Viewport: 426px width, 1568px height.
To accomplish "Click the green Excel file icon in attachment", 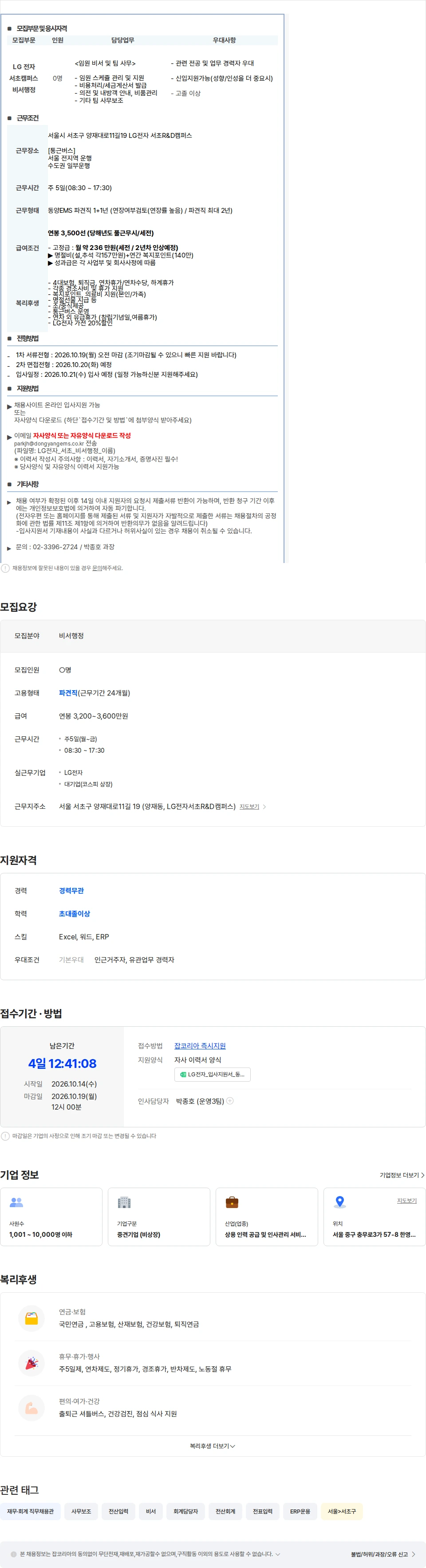I will (x=183, y=1074).
